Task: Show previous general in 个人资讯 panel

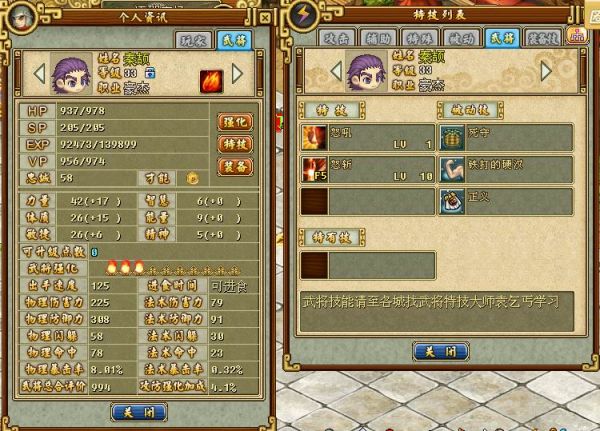Action: [x=39, y=73]
